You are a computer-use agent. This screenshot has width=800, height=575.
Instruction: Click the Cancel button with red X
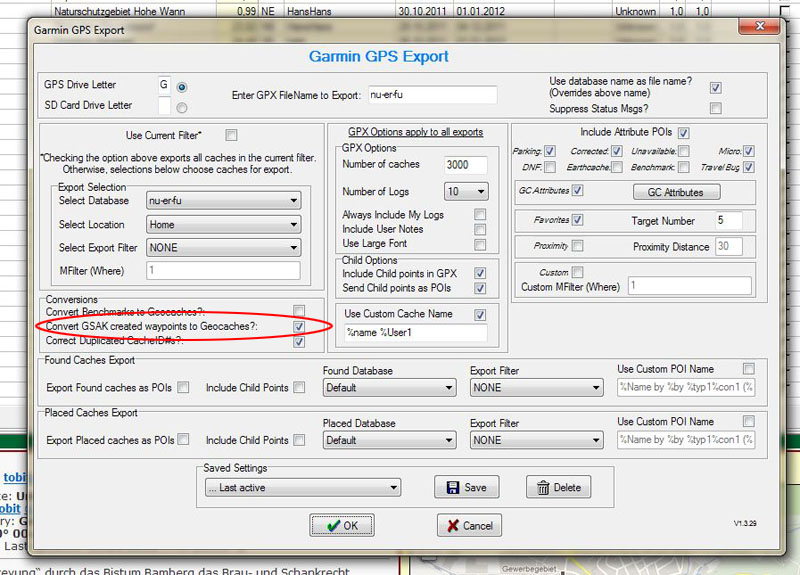pos(469,526)
